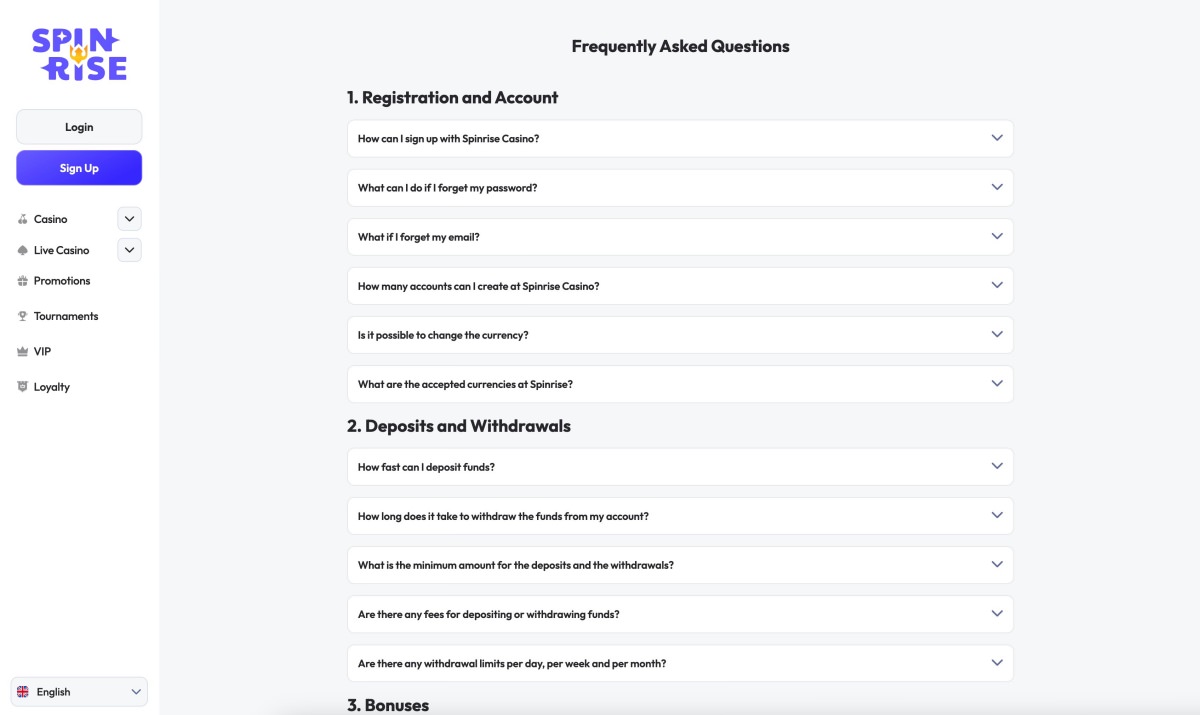The height and width of the screenshot is (715, 1200).
Task: Expand 'What if I forget my email' chevron
Action: (997, 236)
